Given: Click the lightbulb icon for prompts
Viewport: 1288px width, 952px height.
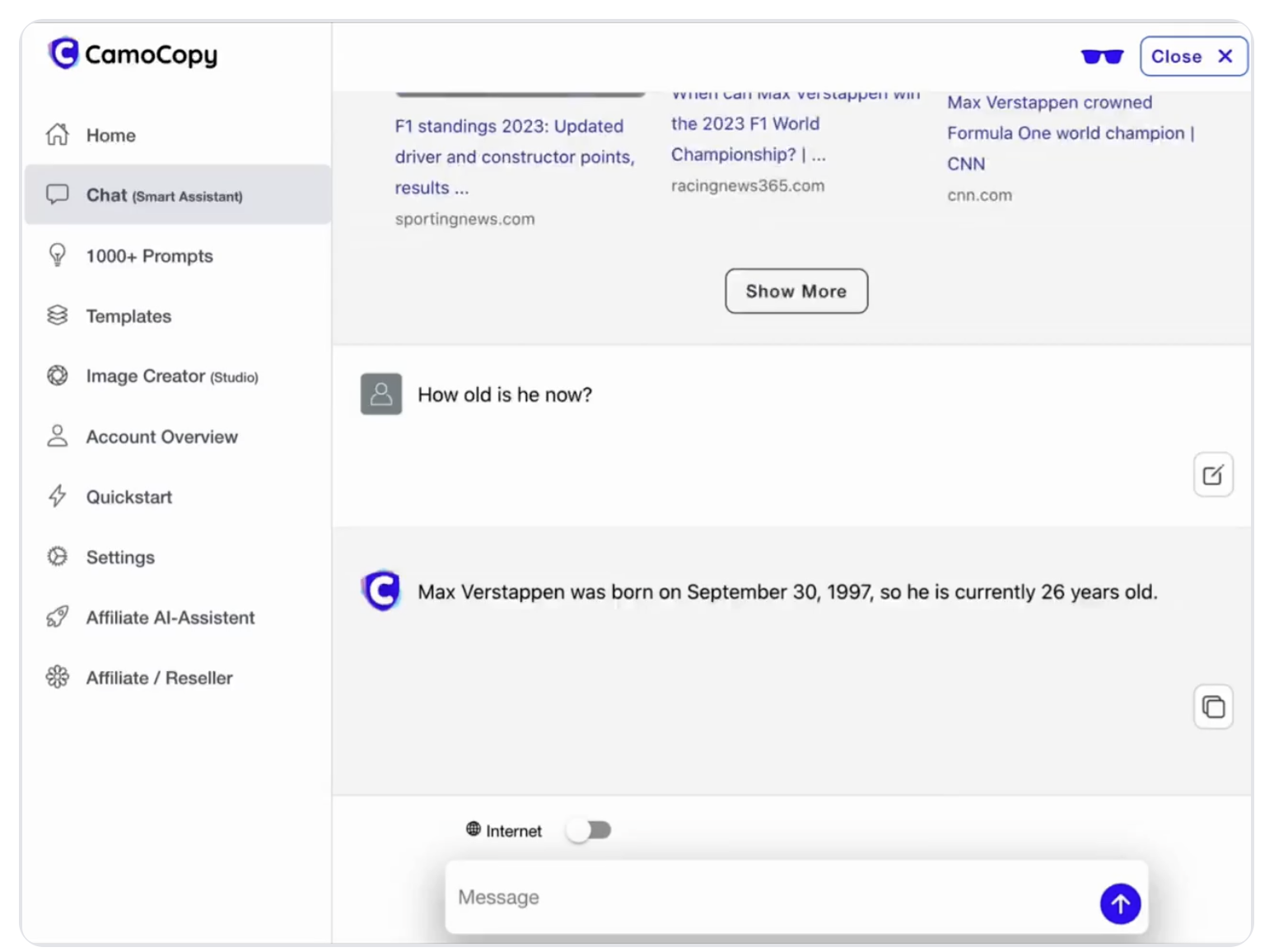Looking at the screenshot, I should [57, 255].
